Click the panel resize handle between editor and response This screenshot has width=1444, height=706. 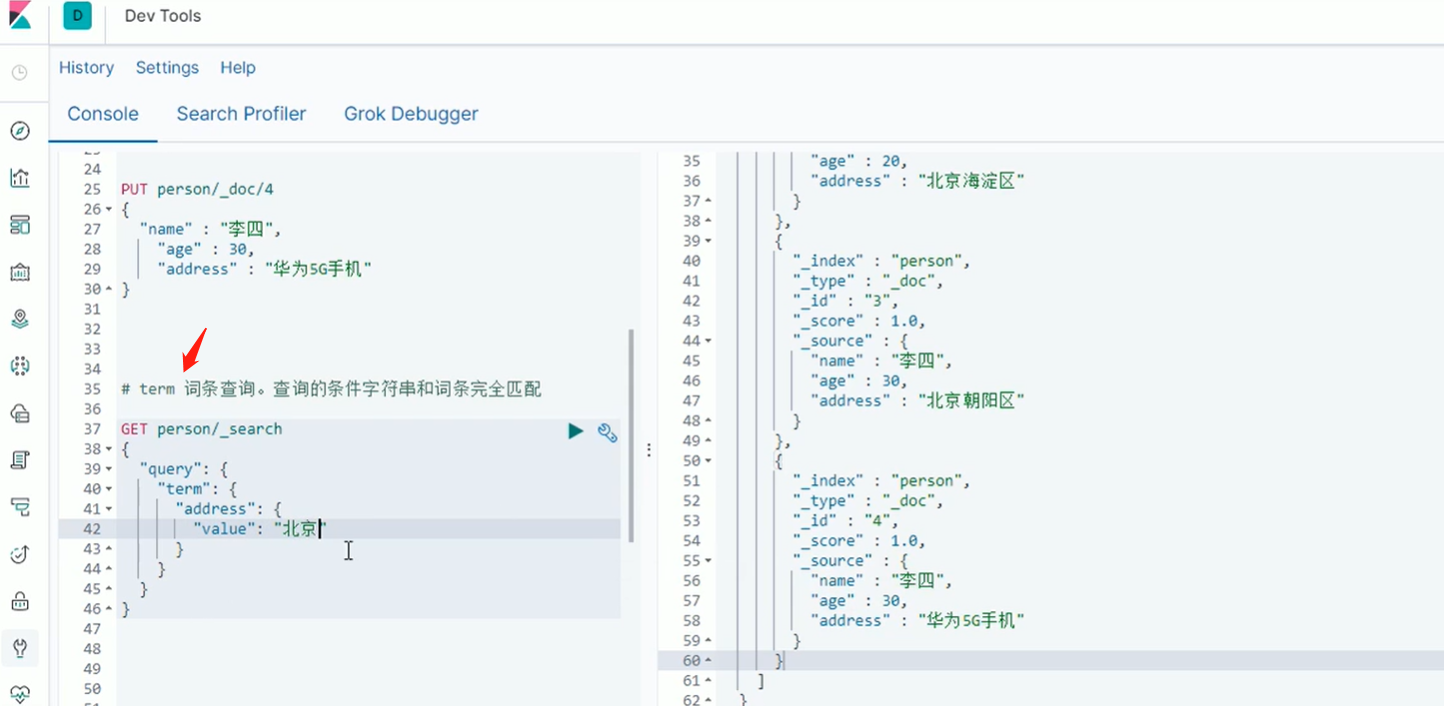[648, 451]
